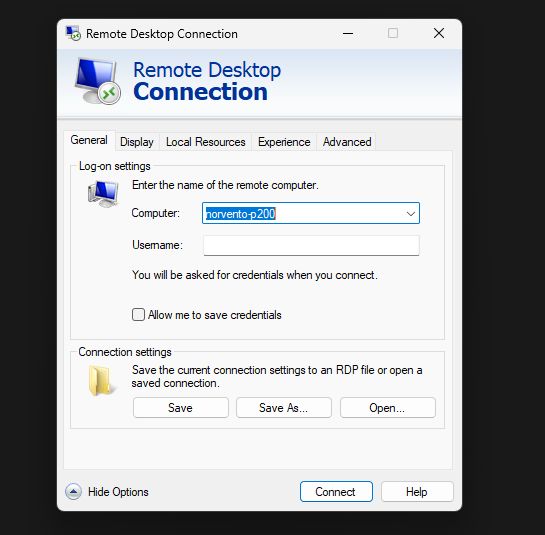Expand the Computer name dropdown
This screenshot has width=545, height=535.
[410, 213]
